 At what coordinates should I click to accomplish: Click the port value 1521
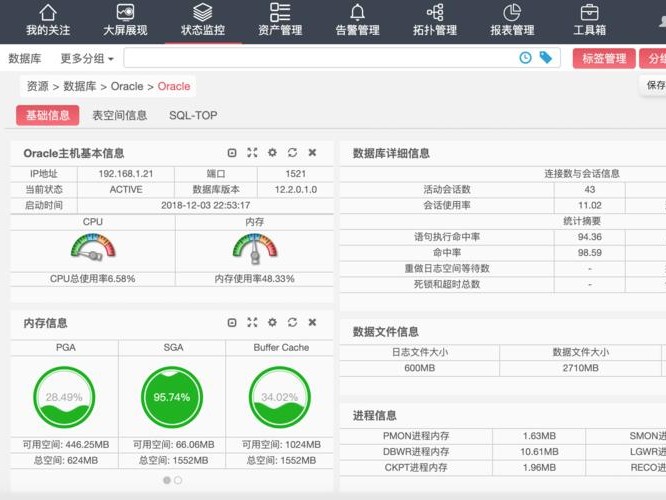click(296, 174)
